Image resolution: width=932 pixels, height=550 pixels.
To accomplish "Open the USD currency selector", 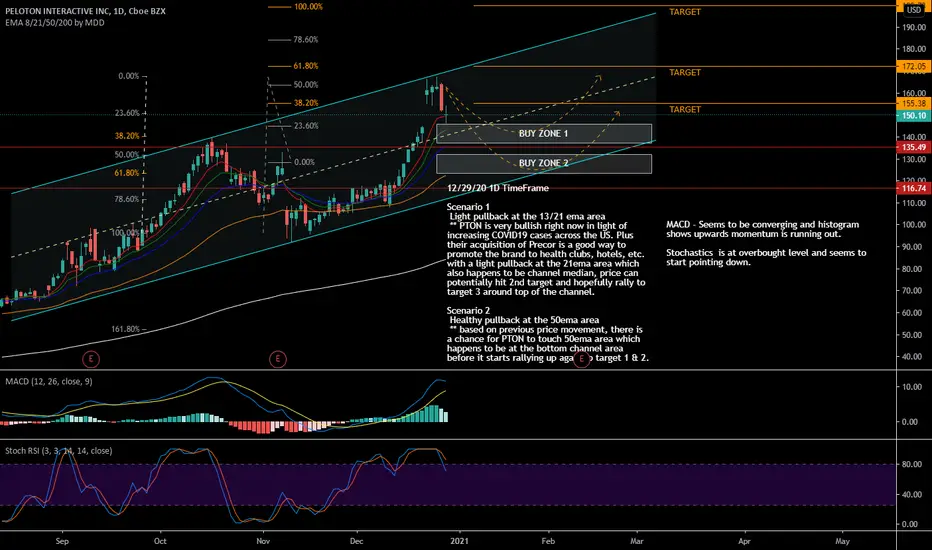I will click(914, 10).
